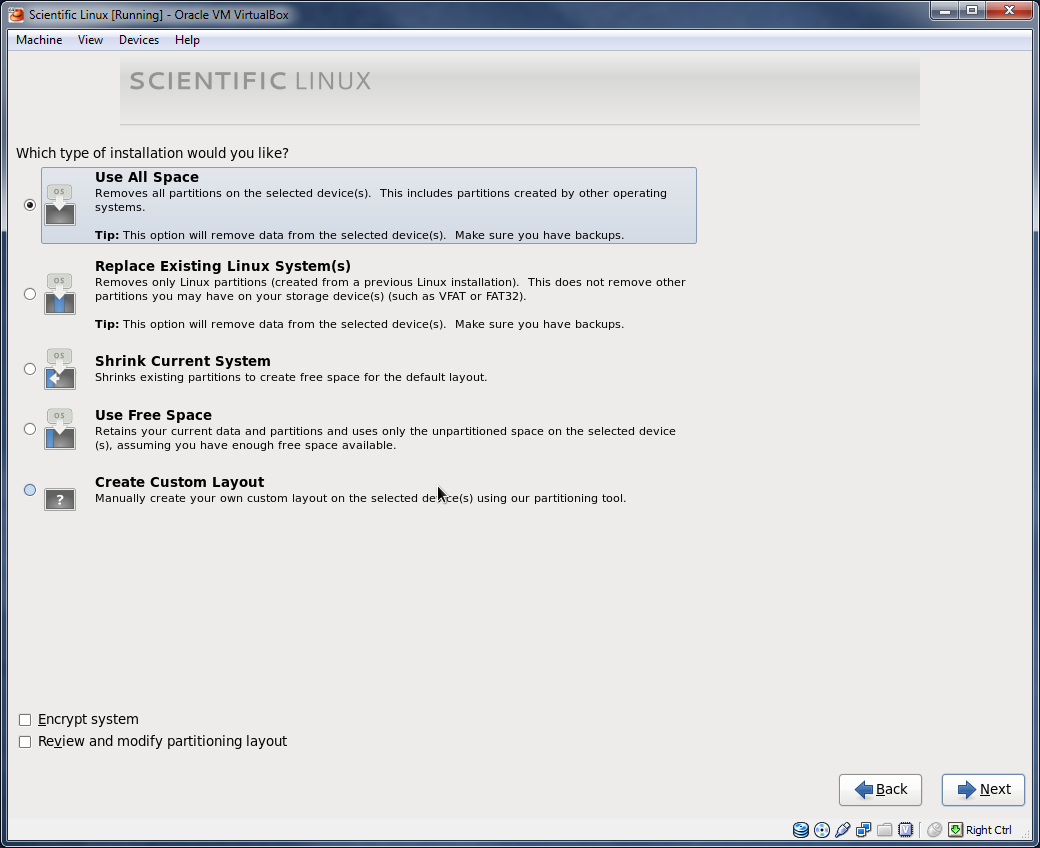This screenshot has height=848, width=1040.
Task: Pick the Use Free Space radio button
Action: [x=30, y=429]
